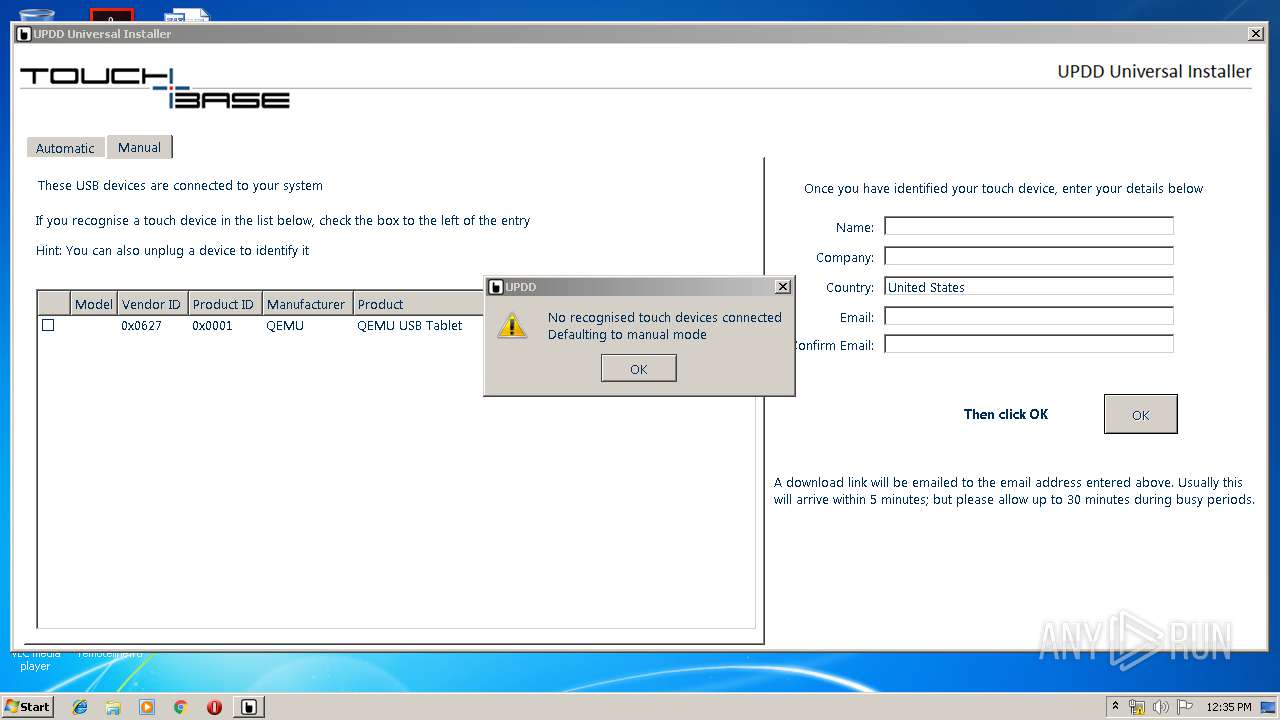Switch to the Manual tab
Viewport: 1280px width, 720px height.
(x=139, y=147)
